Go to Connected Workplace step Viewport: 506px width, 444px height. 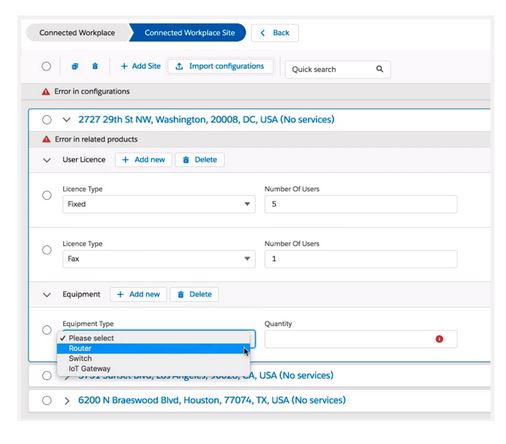77,33
